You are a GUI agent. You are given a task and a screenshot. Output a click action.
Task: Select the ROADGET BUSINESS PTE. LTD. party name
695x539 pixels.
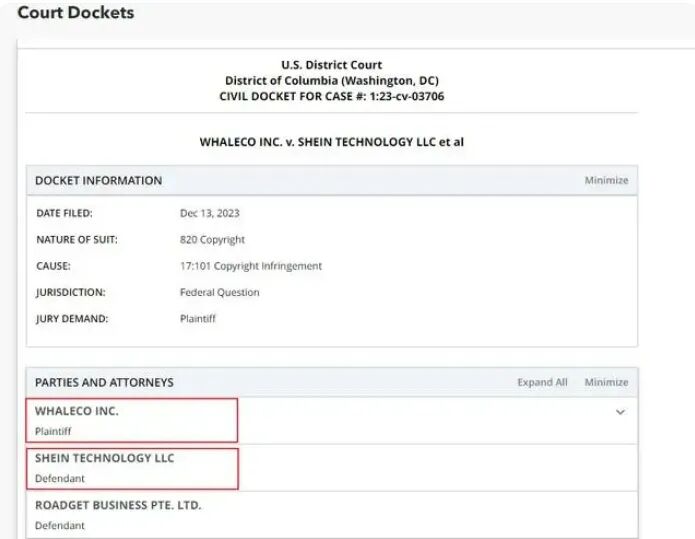click(x=118, y=505)
